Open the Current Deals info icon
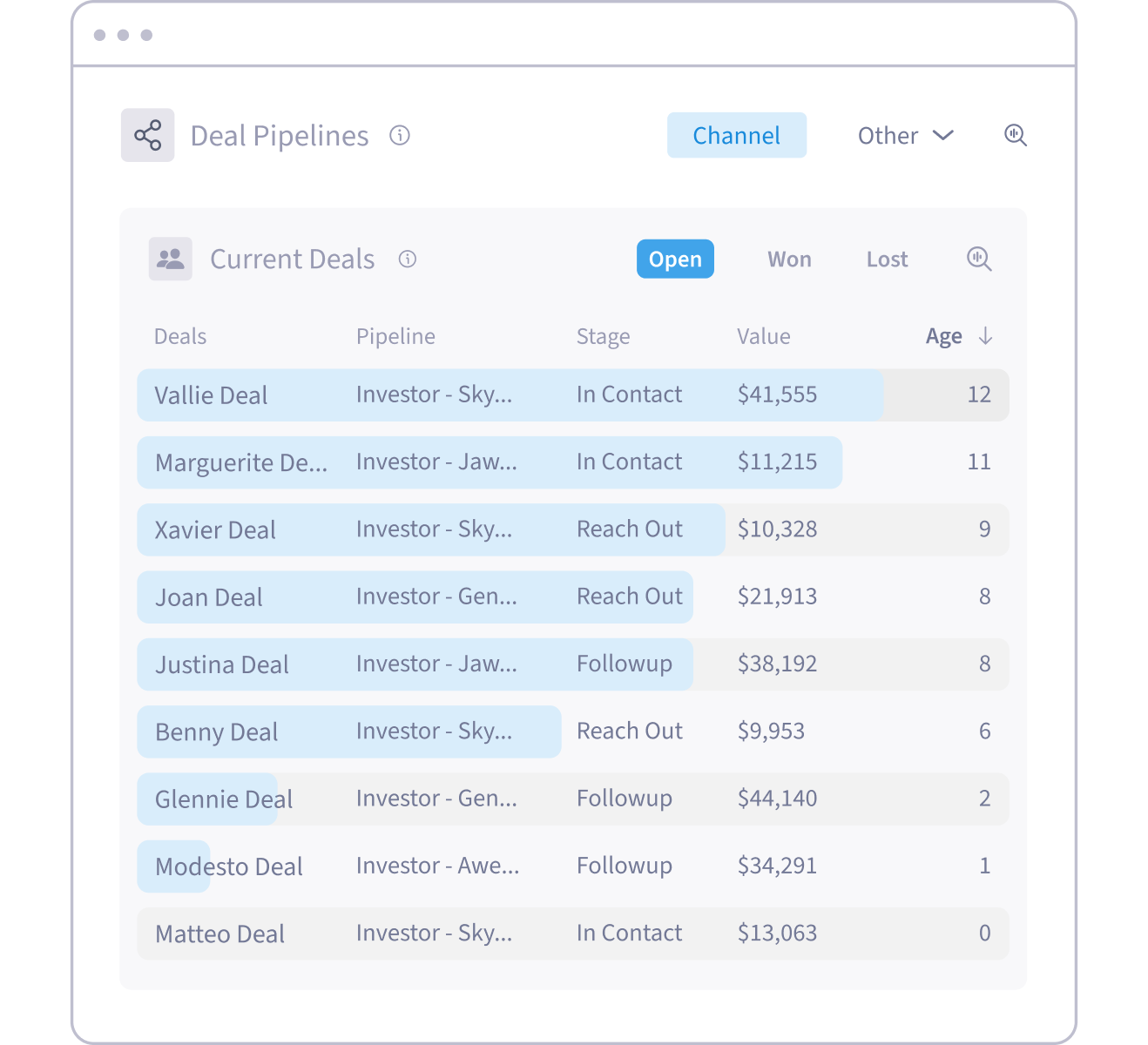 tap(408, 259)
